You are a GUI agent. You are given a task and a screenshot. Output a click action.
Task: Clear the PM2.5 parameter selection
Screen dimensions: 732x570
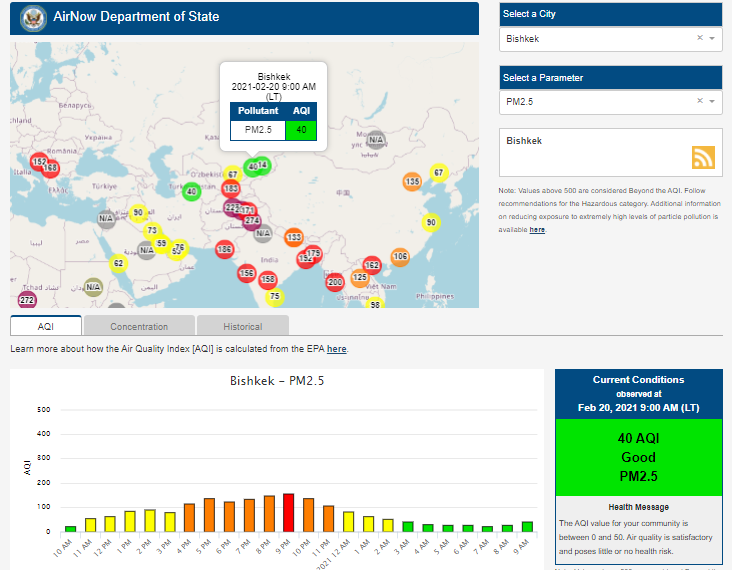tap(700, 101)
